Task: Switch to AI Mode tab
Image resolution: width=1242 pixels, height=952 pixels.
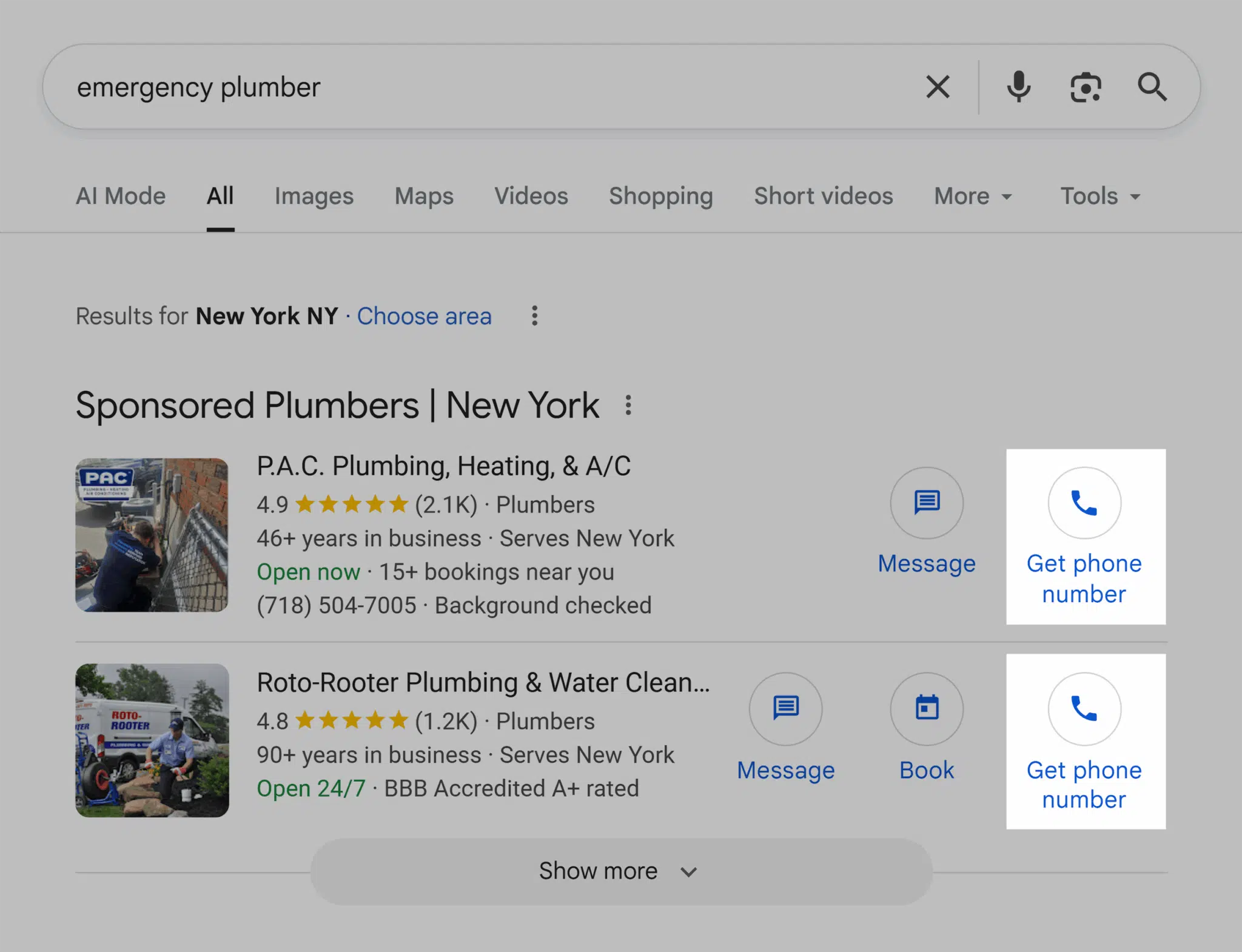Action: pos(121,196)
